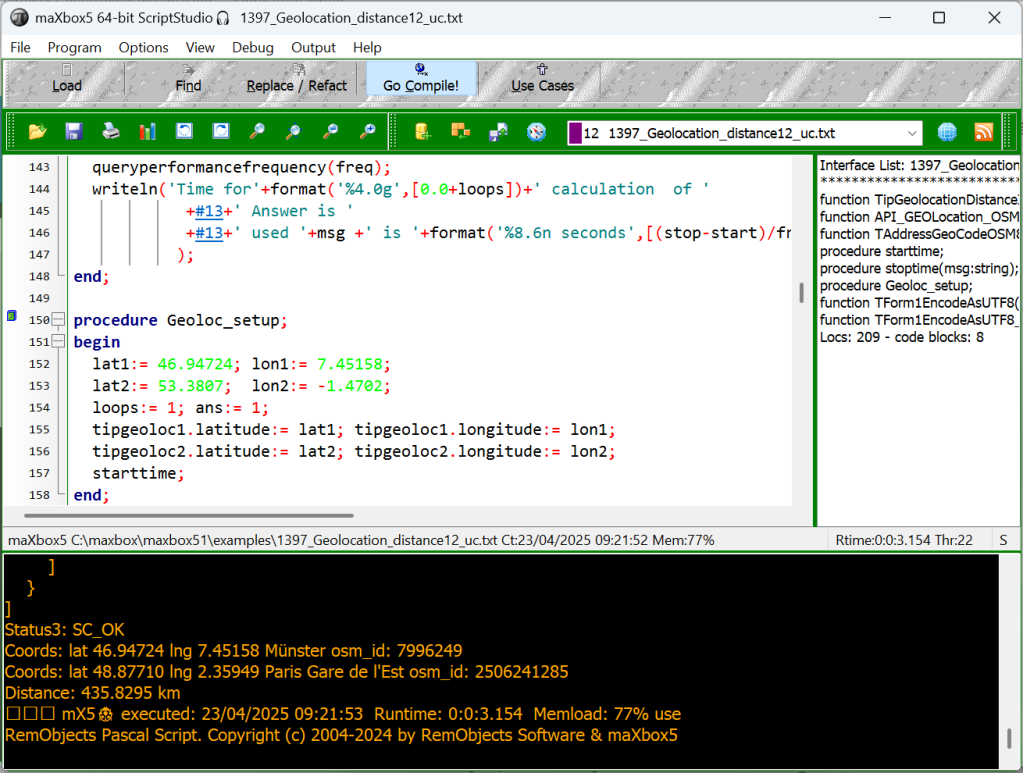Click Go Compile! to run script
Image resolution: width=1023 pixels, height=773 pixels.
pyautogui.click(x=421, y=79)
